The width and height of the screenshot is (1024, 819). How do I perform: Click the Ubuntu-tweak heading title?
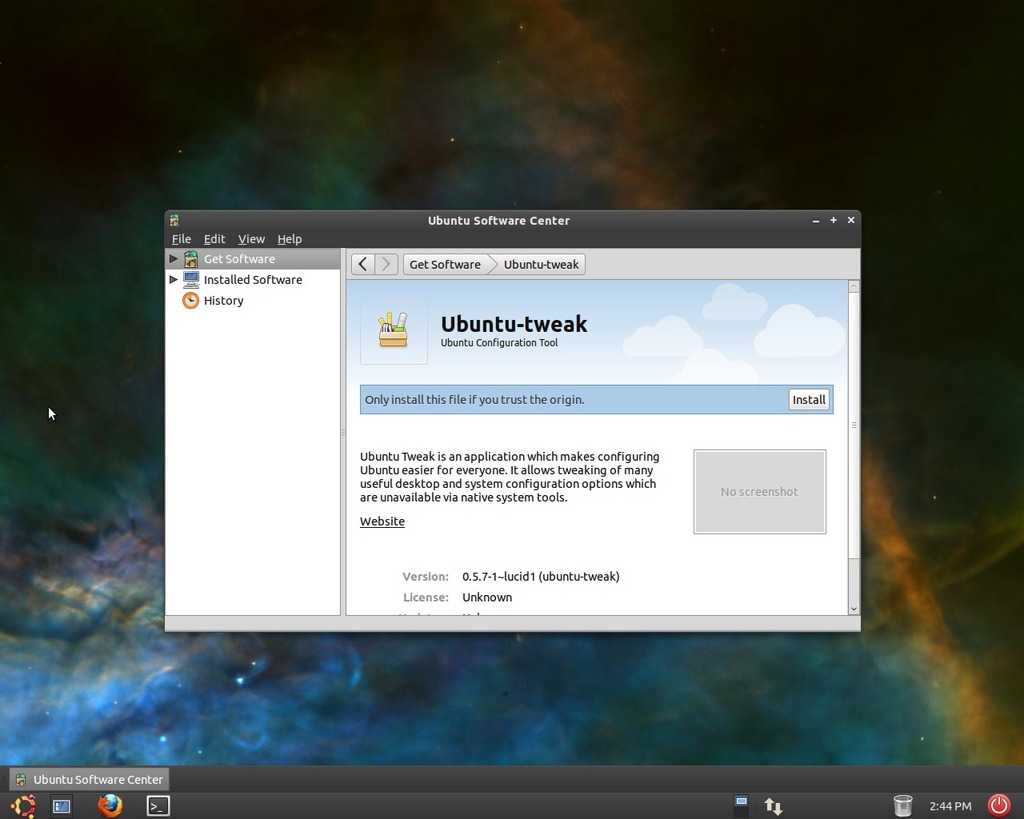514,324
